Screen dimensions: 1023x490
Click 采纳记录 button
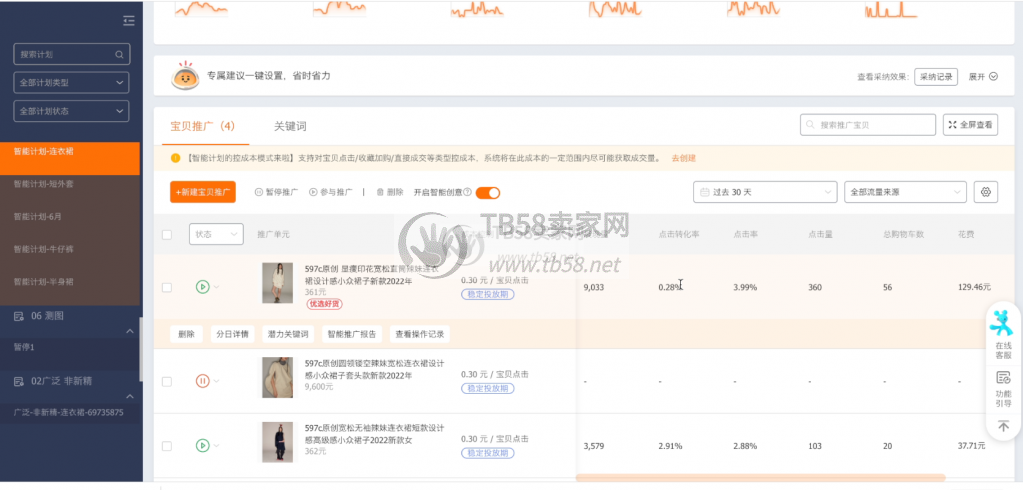pos(936,76)
